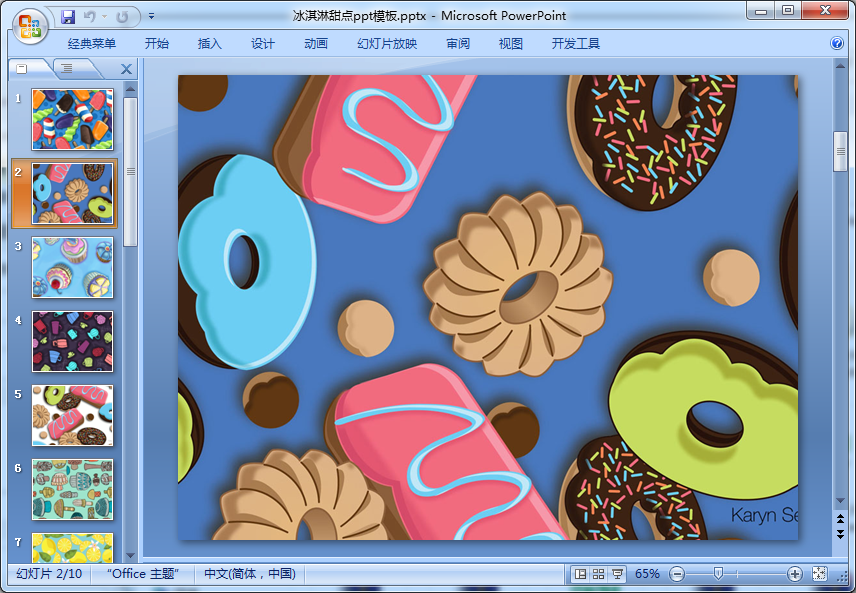The height and width of the screenshot is (593, 856).
Task: Switch to the Outline pane tab
Action: 66,69
